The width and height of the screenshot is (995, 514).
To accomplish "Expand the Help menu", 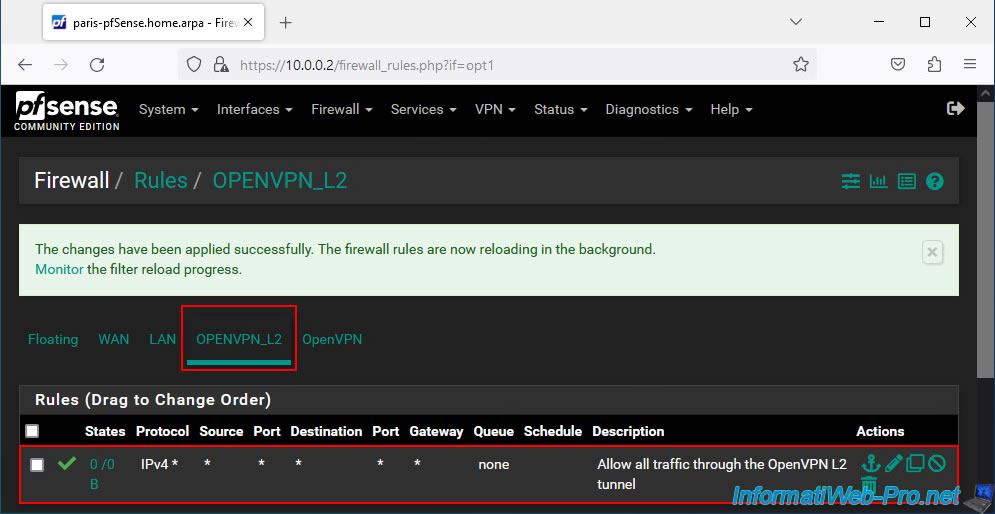I will pyautogui.click(x=731, y=109).
